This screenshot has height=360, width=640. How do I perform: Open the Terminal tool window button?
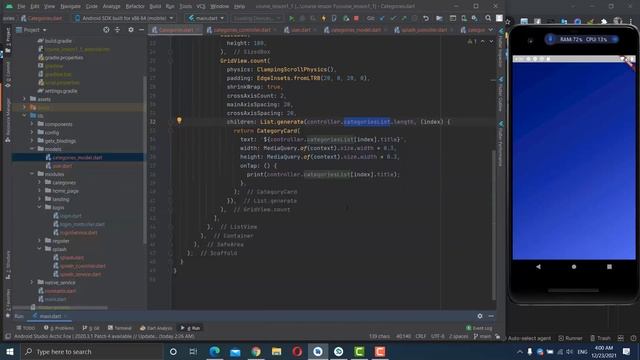click(120, 328)
